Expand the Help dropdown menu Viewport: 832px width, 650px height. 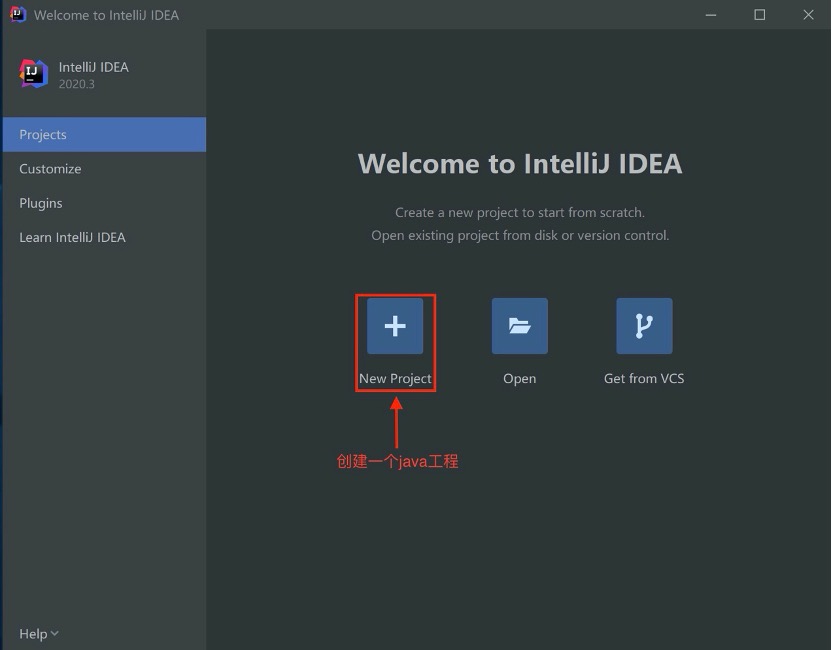click(39, 634)
